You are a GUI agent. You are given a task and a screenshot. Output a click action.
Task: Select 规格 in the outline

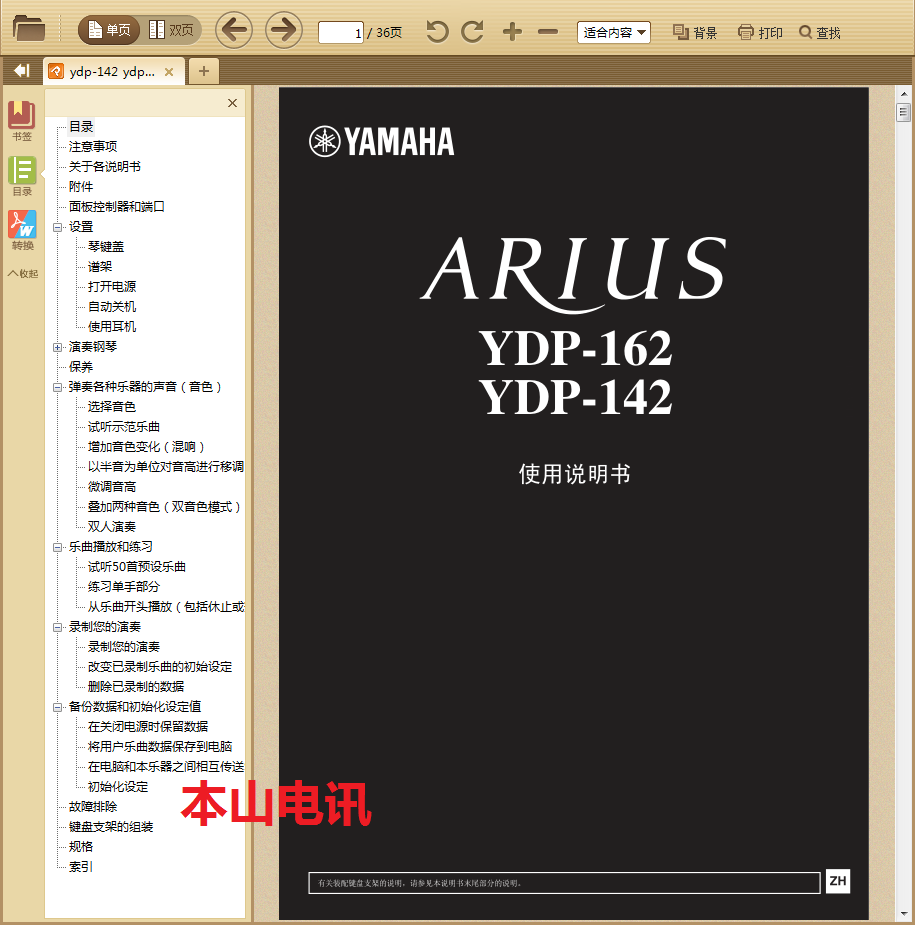click(81, 847)
